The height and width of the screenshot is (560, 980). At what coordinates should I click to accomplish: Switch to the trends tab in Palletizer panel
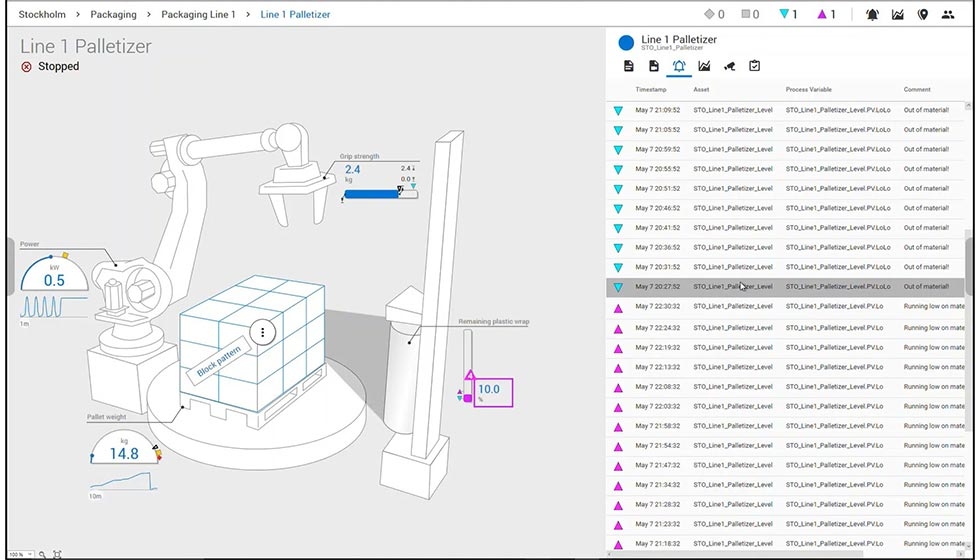[704, 66]
